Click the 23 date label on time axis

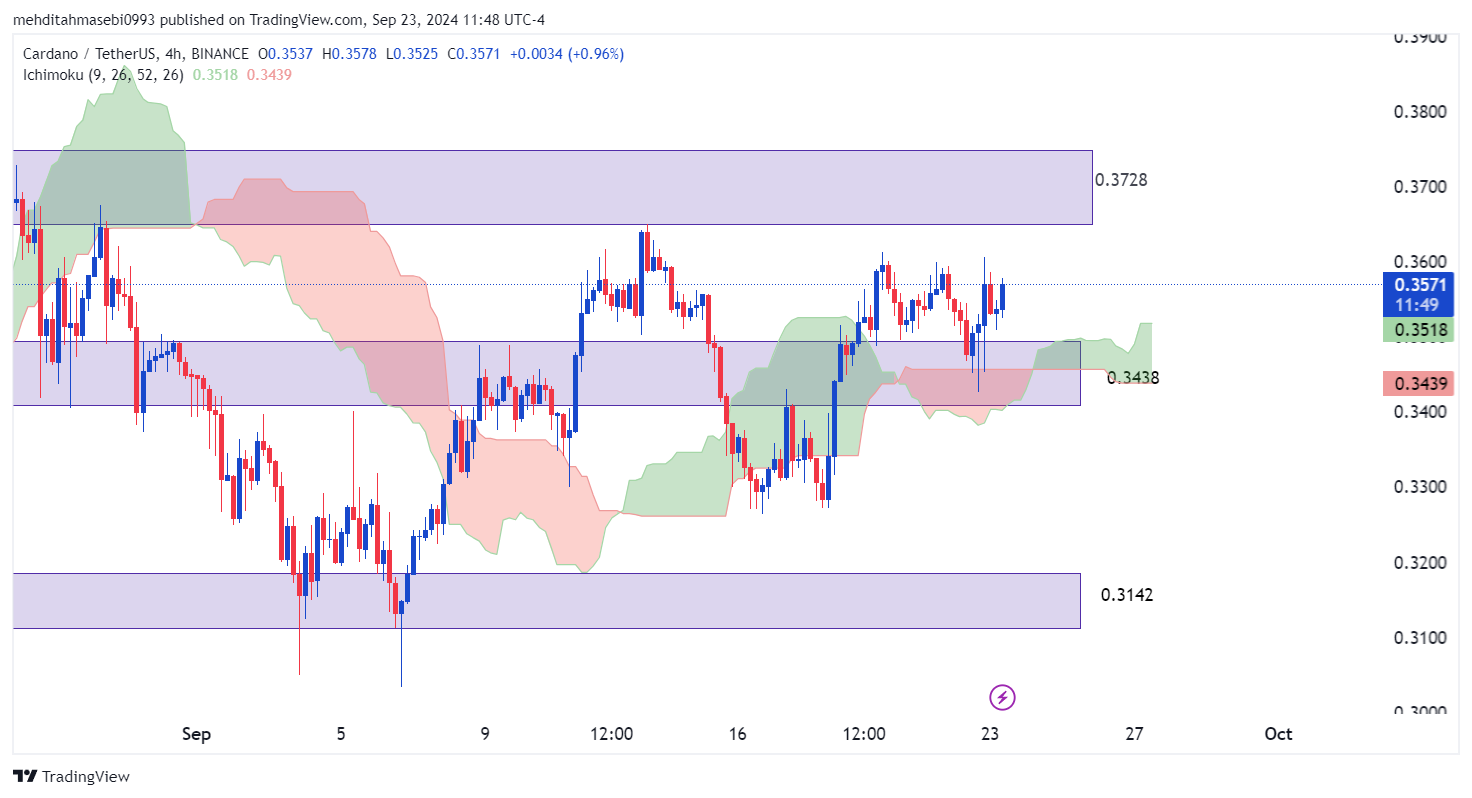click(990, 734)
